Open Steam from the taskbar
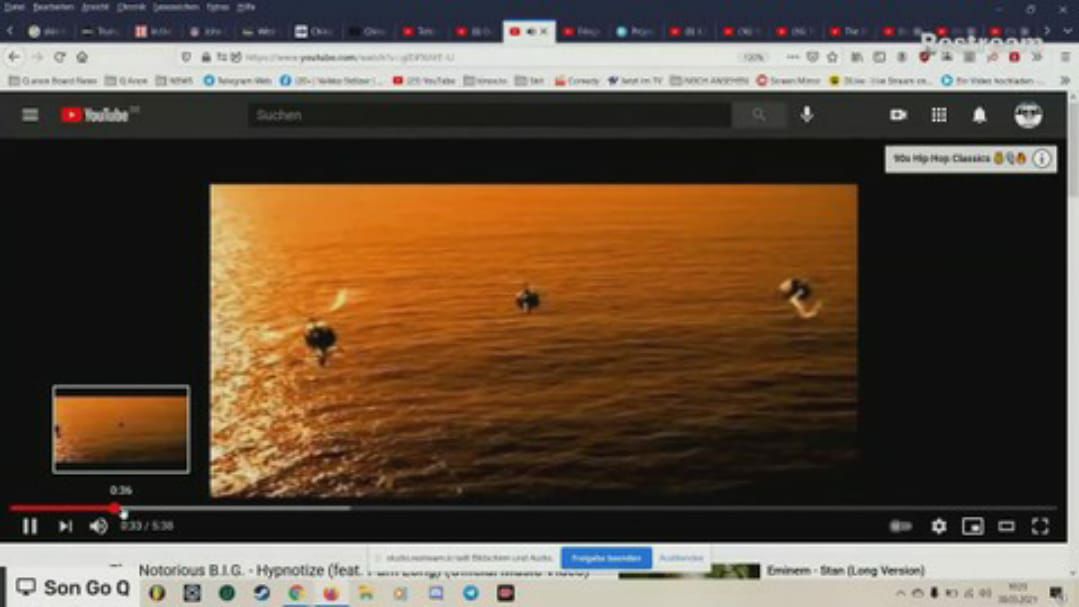 coord(261,593)
